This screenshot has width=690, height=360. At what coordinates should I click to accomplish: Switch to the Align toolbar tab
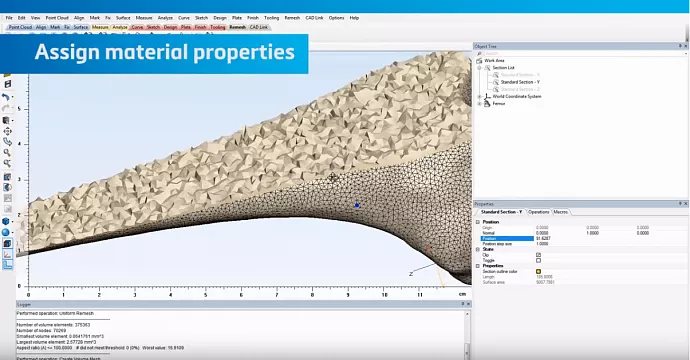[41, 27]
